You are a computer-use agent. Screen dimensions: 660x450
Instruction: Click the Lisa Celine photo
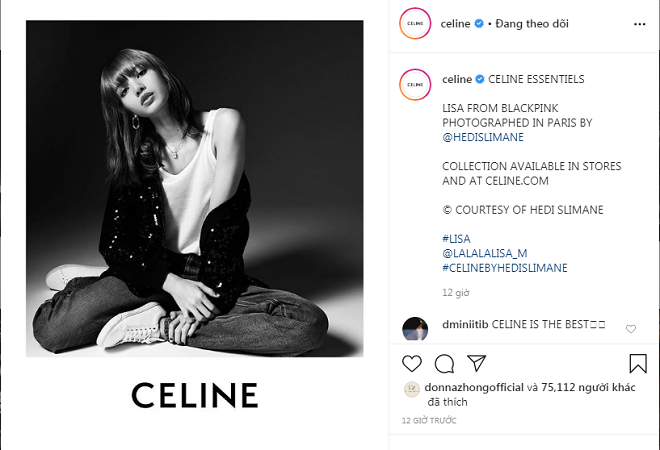tap(194, 188)
